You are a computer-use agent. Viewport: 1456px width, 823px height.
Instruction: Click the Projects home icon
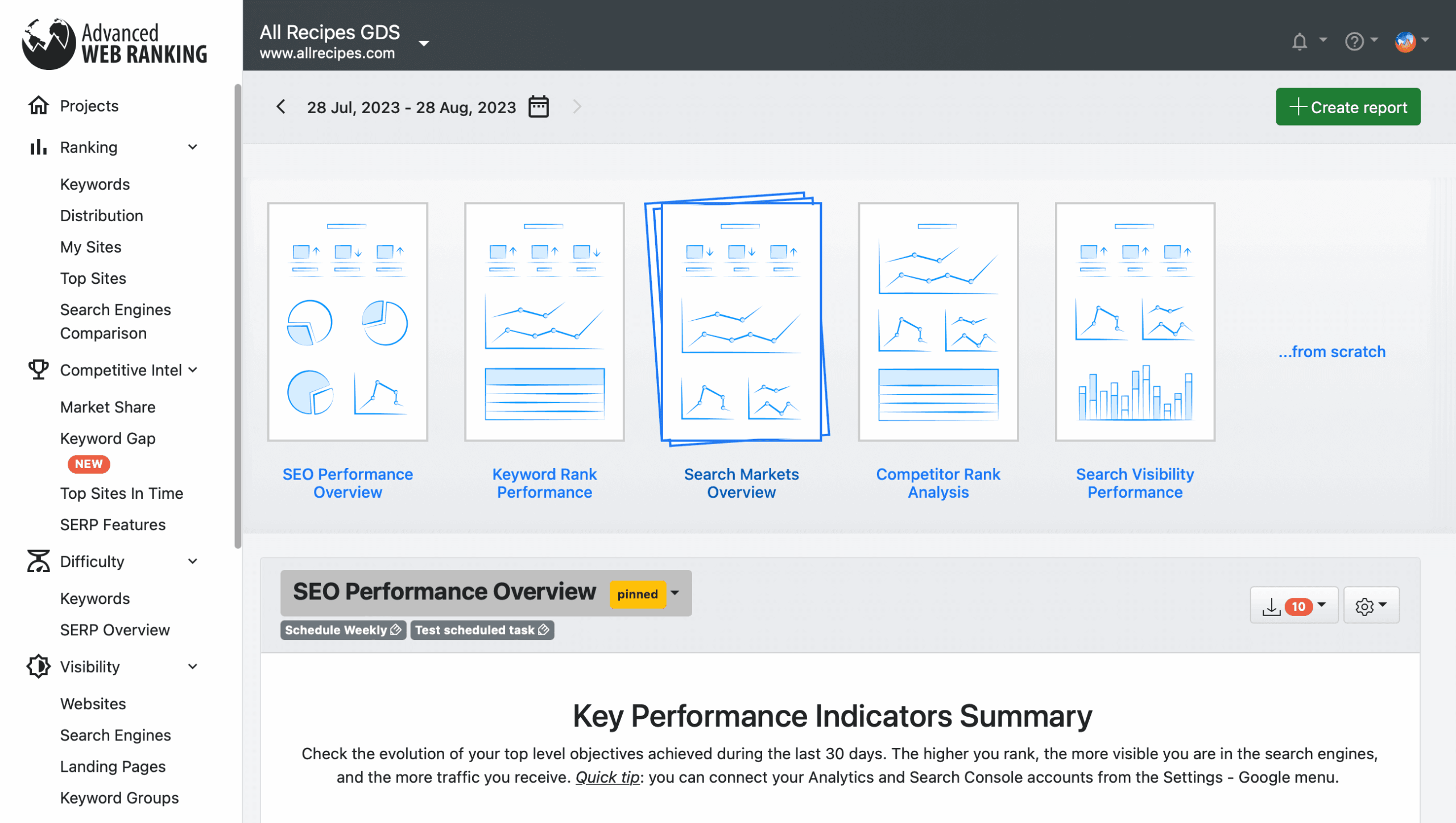tap(39, 106)
